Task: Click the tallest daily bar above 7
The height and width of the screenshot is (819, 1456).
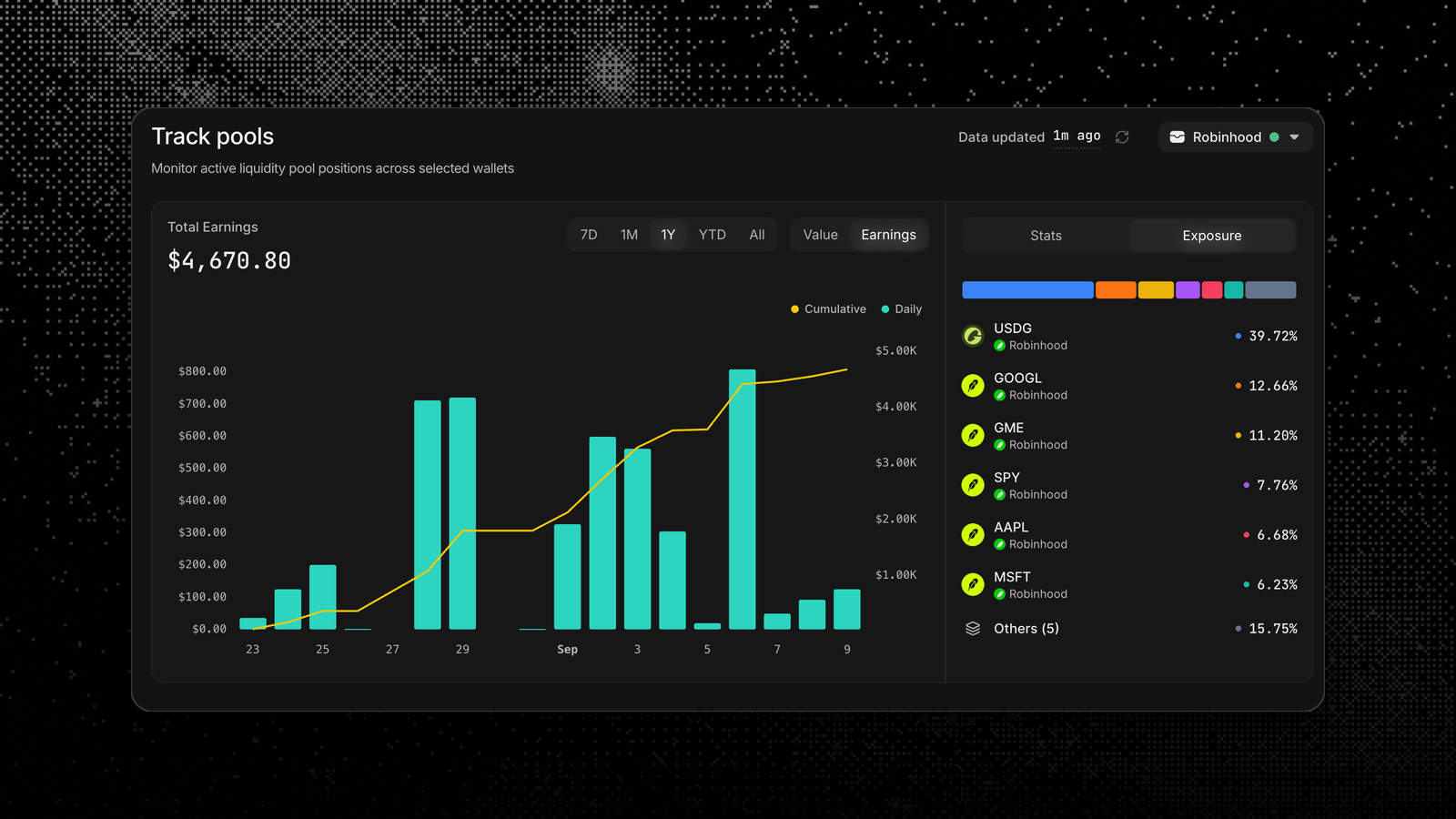Action: [743, 500]
